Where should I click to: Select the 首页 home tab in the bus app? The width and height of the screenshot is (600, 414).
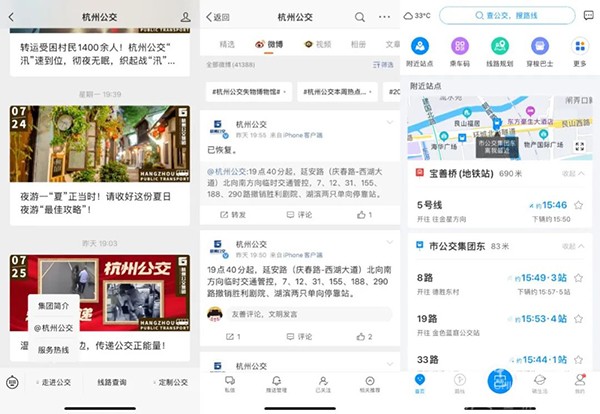click(420, 384)
